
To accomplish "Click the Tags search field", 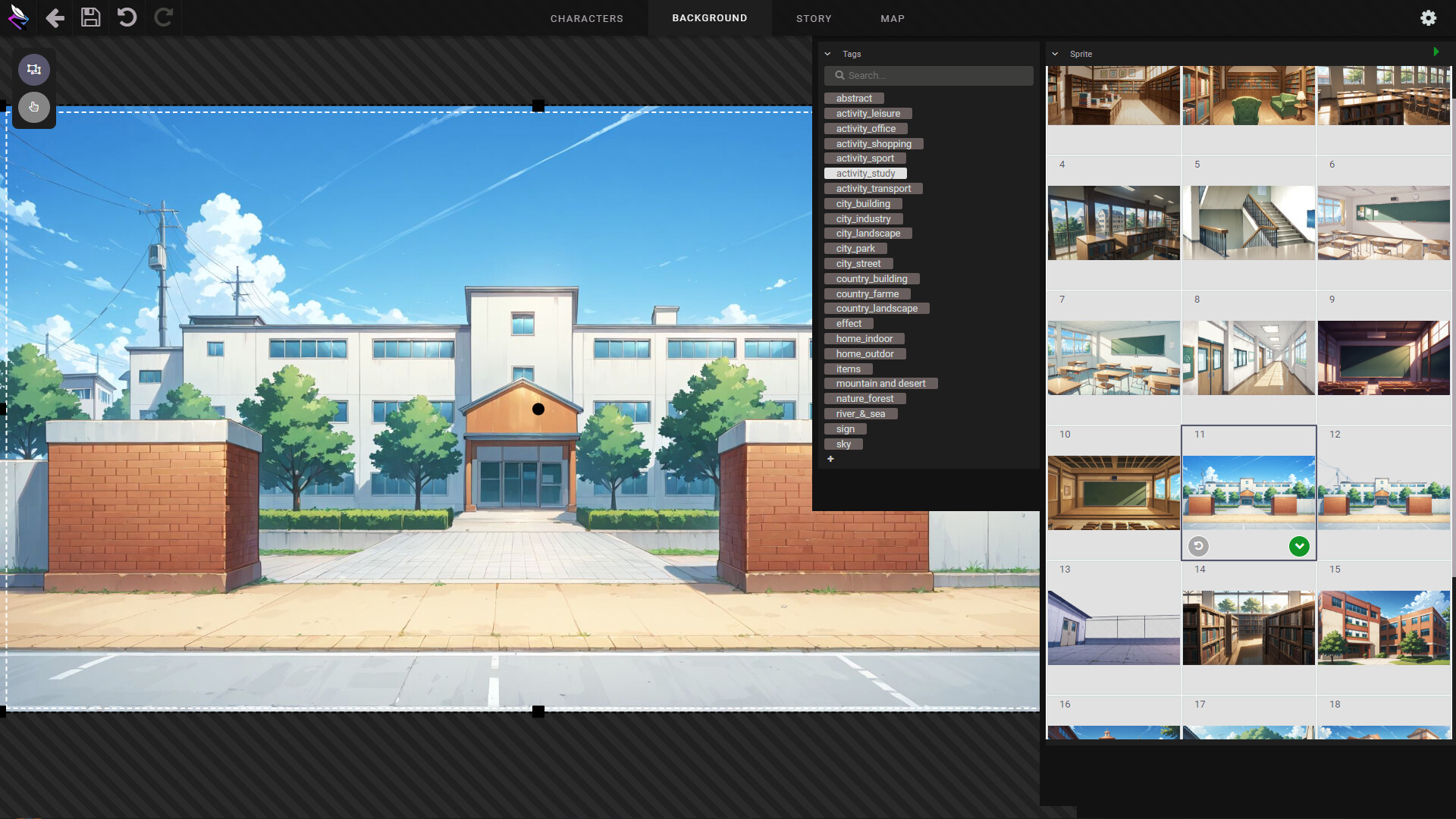I will point(928,75).
